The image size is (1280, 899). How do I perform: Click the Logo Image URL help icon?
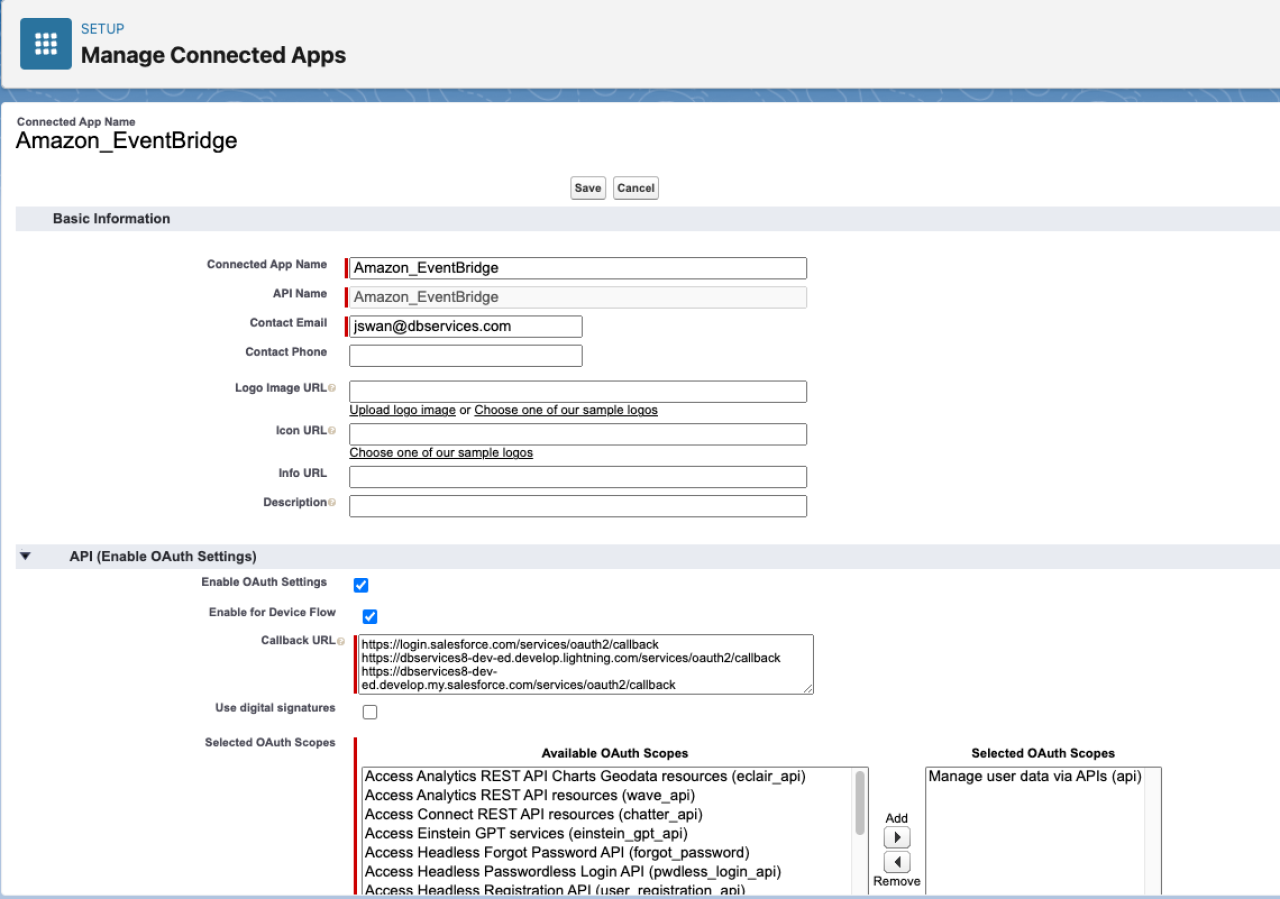[332, 388]
